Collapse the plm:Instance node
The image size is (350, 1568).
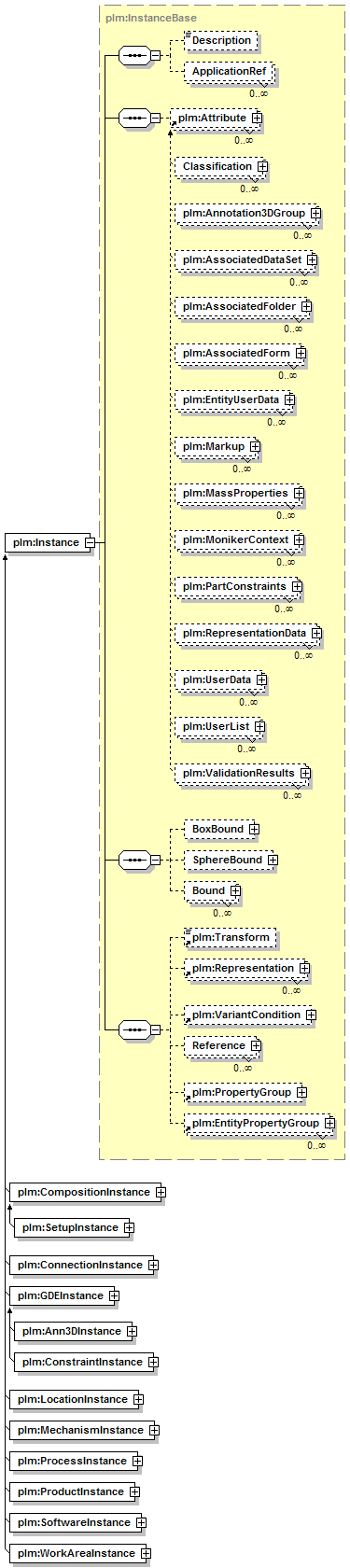tap(90, 542)
